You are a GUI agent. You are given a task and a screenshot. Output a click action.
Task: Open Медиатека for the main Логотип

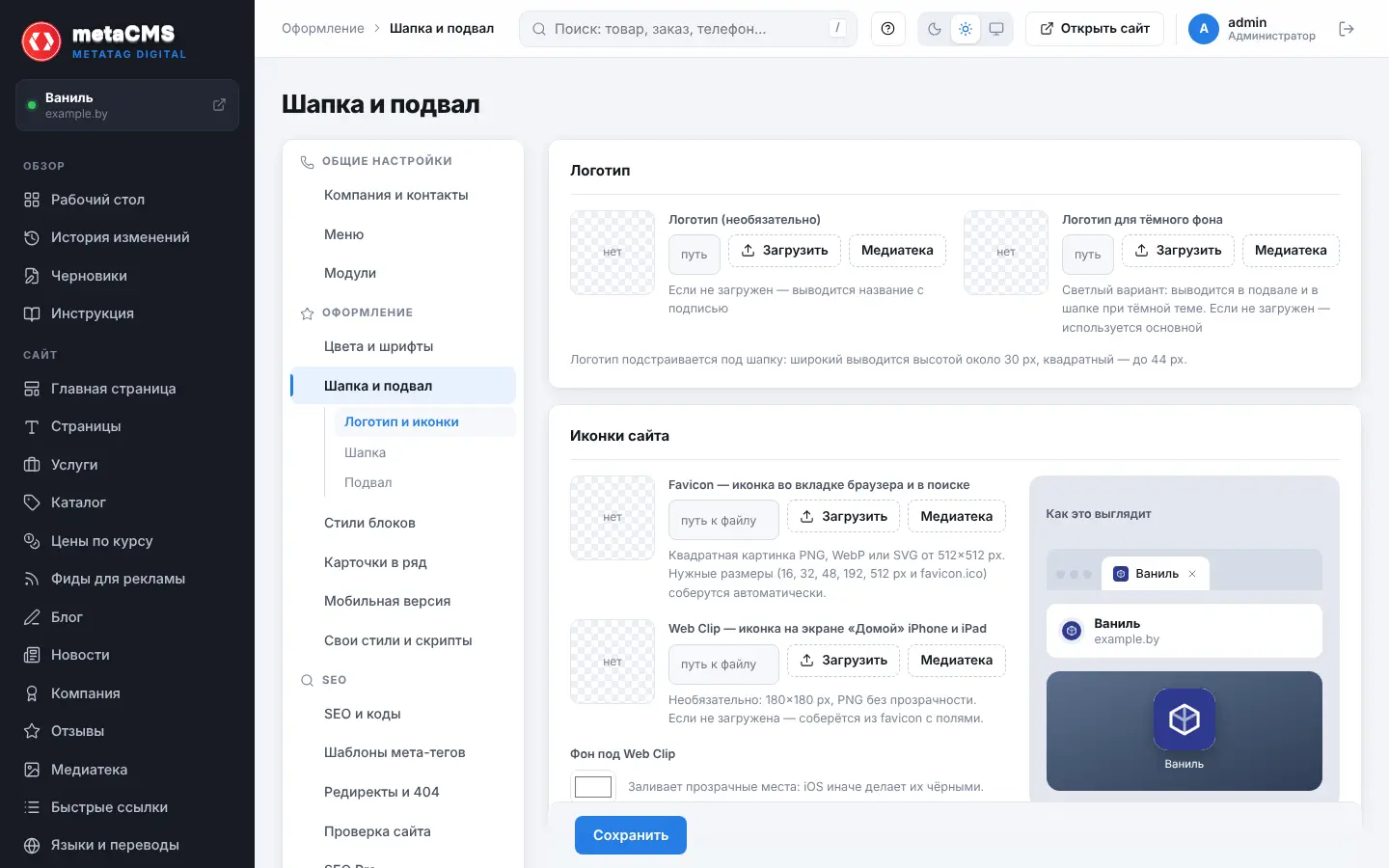click(897, 251)
